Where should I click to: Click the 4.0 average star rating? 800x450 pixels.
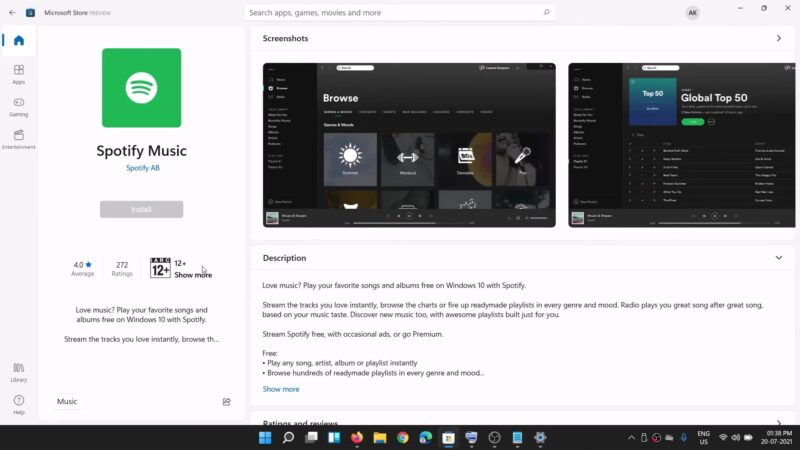(x=83, y=268)
